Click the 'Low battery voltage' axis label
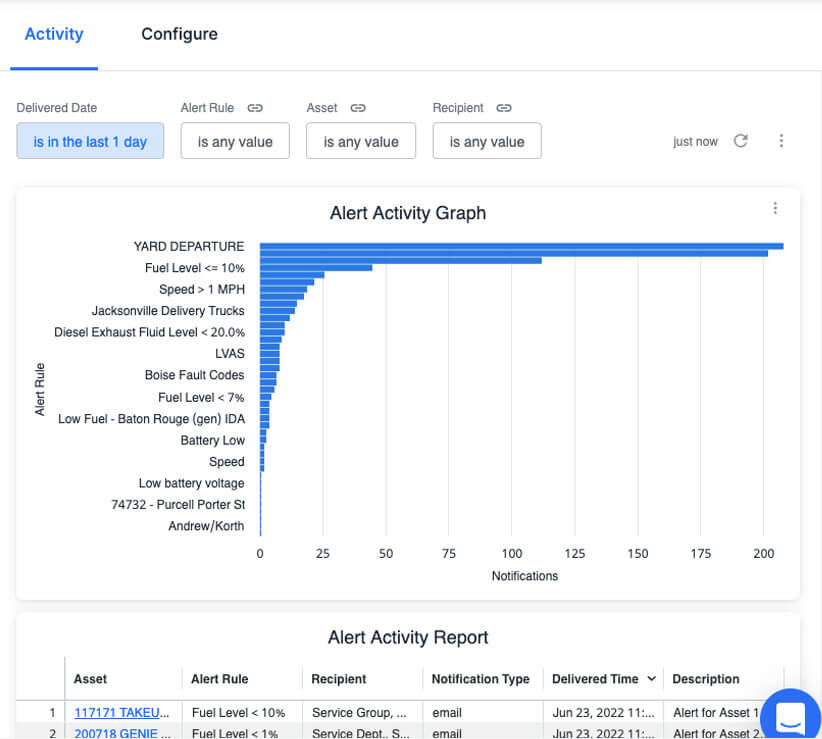 (191, 483)
